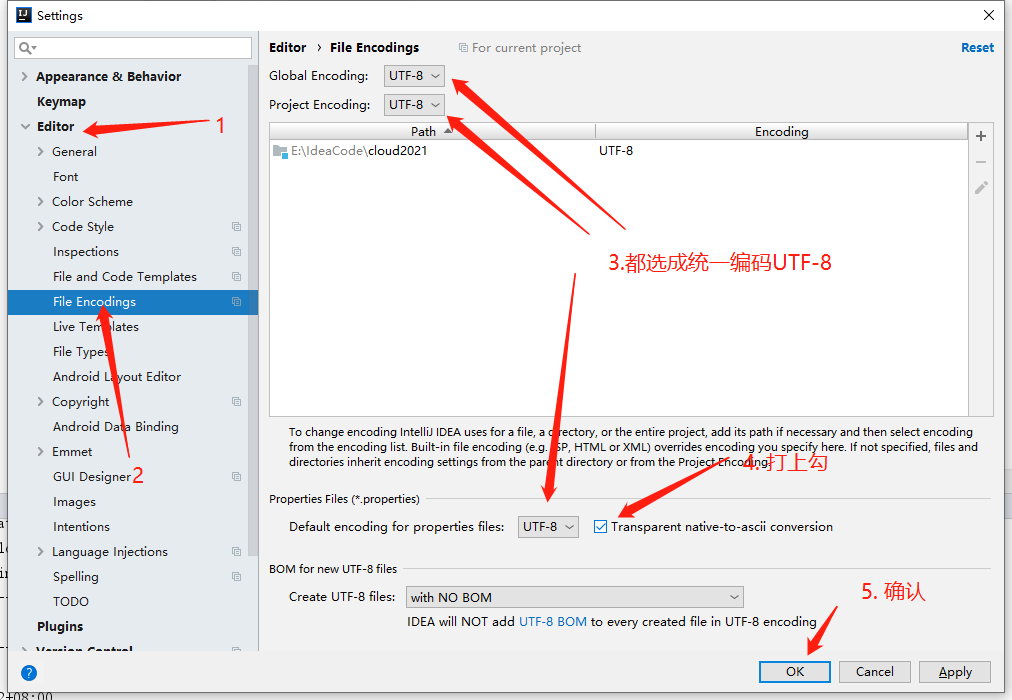Click the For current project icon
This screenshot has width=1012, height=700.
(x=463, y=48)
